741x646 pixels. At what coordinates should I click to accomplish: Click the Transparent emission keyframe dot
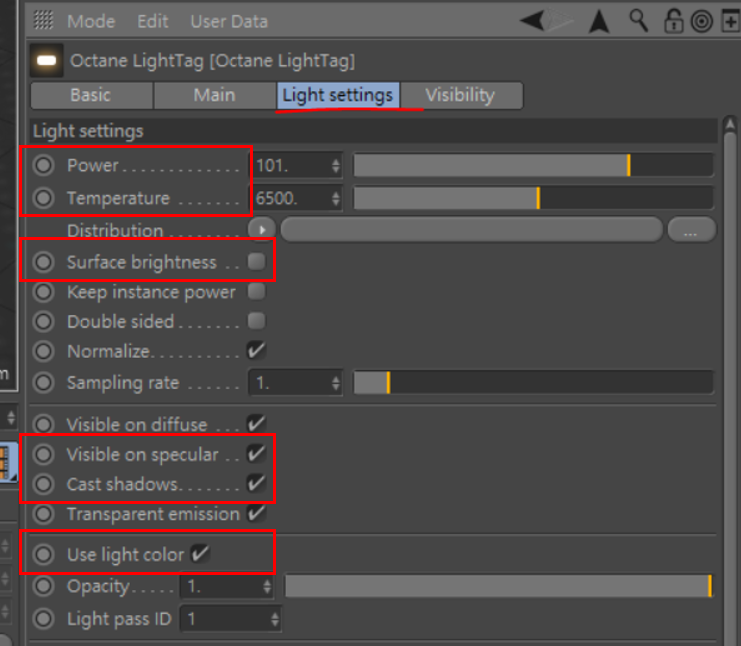43,514
